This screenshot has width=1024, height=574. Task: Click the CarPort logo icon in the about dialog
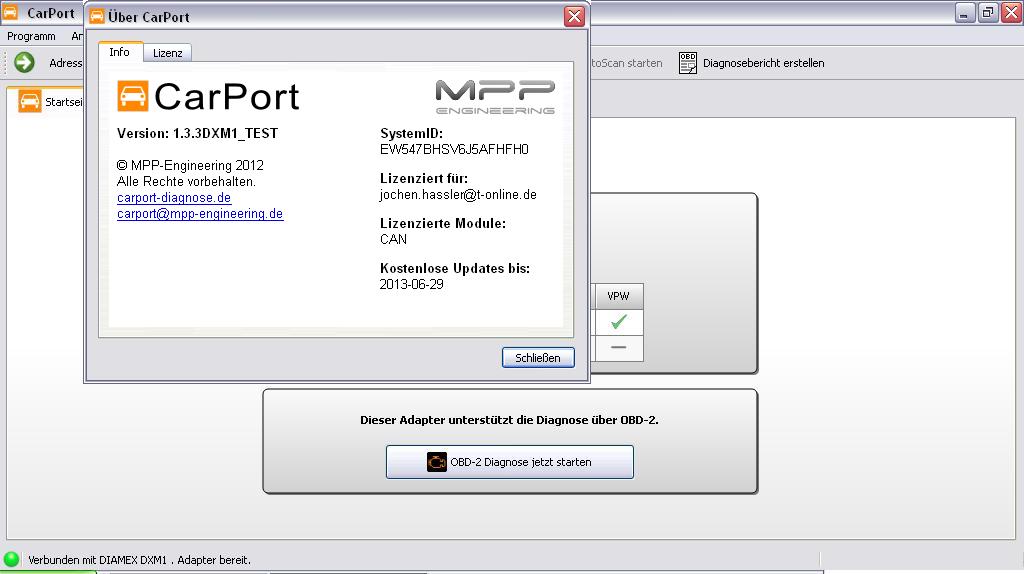tap(133, 96)
